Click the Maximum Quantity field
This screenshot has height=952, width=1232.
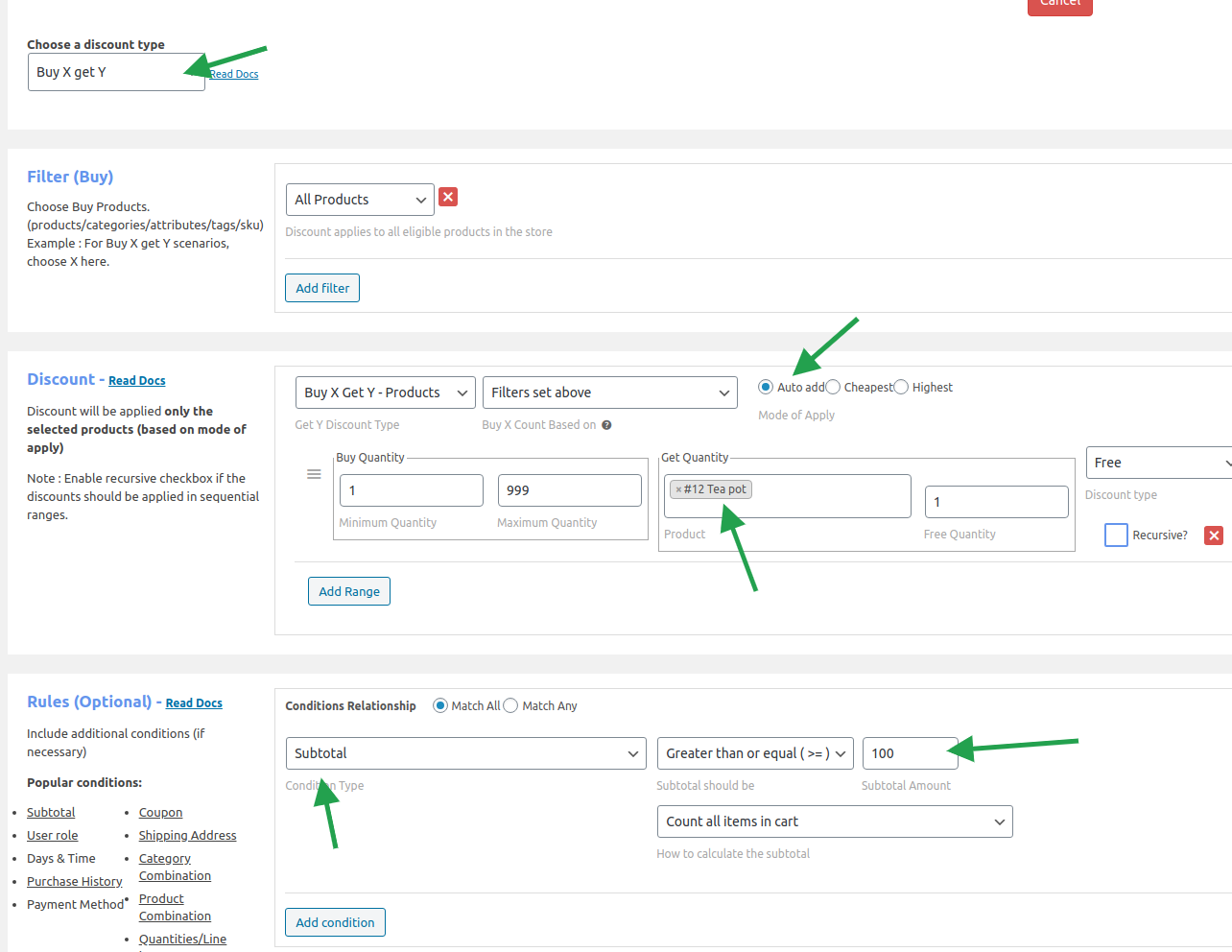[x=569, y=490]
